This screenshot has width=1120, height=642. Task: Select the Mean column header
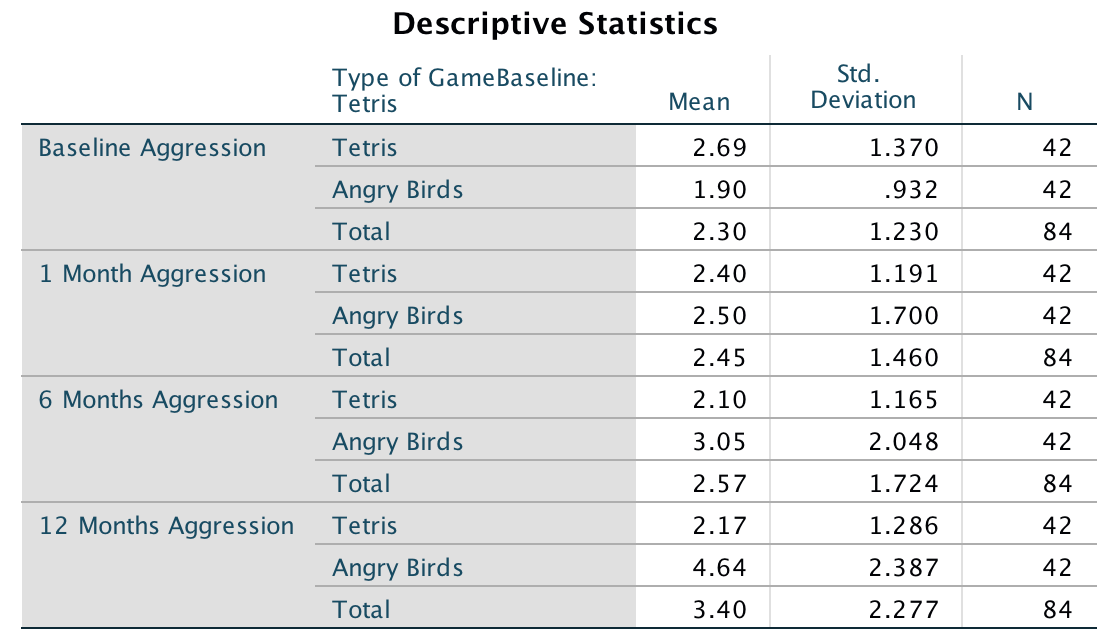[699, 102]
